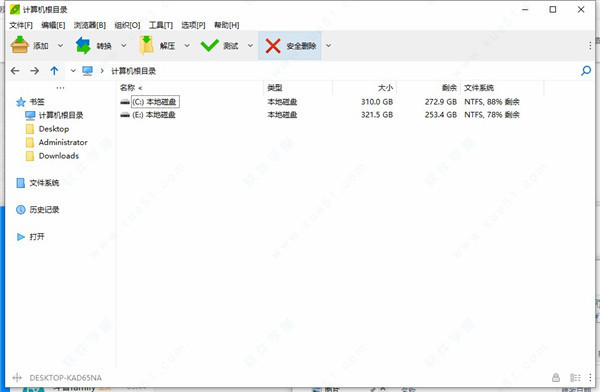This screenshot has width=600, height=392.
Task: Click the Add (添加) archive toolbar icon
Action: click(x=20, y=45)
